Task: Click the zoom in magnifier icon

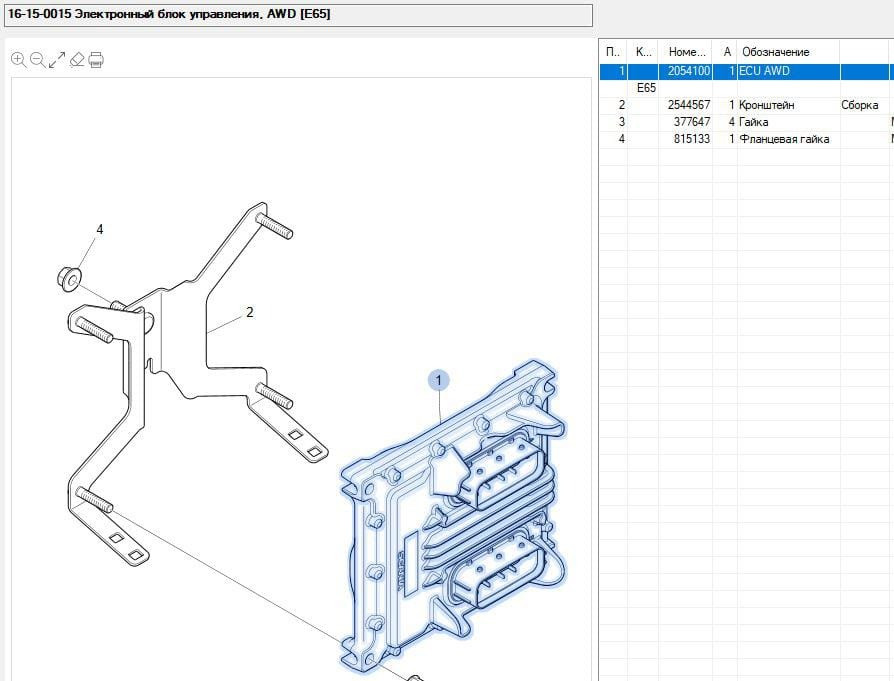Action: [x=18, y=60]
